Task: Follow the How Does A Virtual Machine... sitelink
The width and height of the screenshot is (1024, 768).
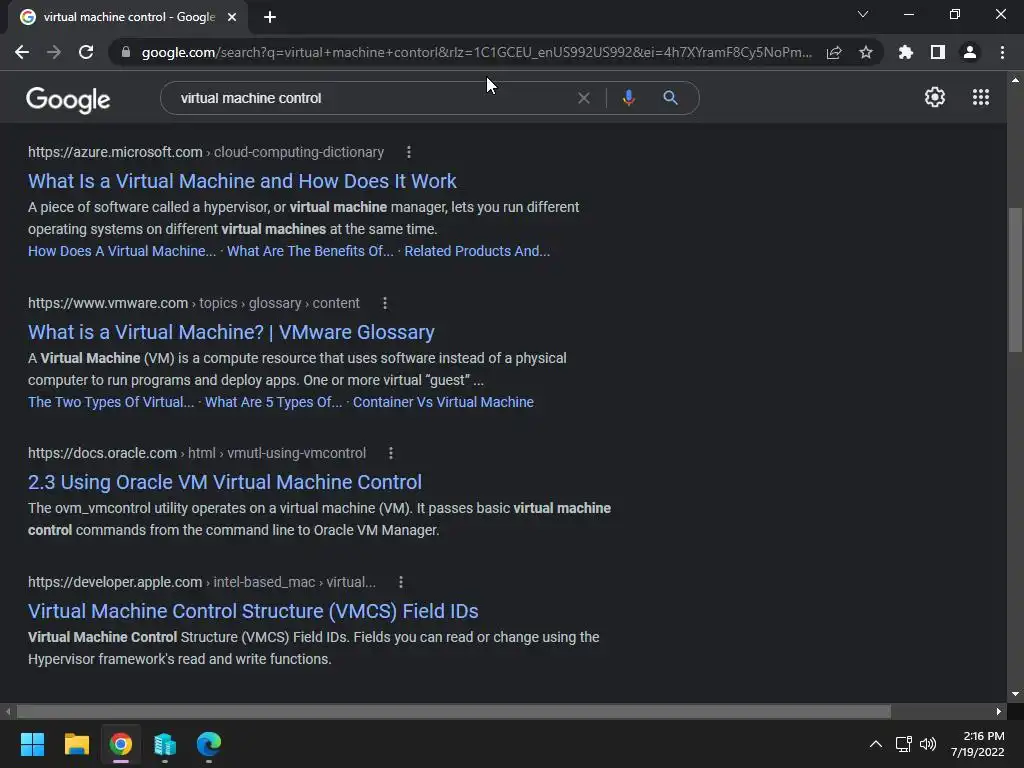Action: coord(122,251)
